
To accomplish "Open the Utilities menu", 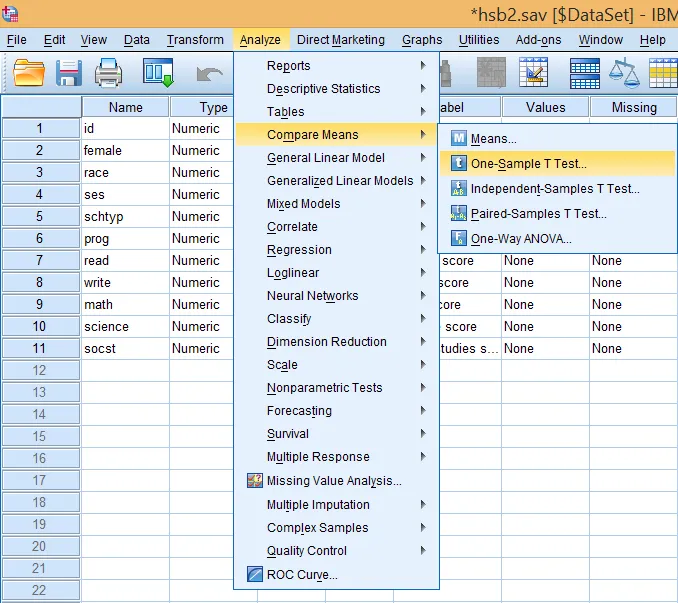I will 479,40.
